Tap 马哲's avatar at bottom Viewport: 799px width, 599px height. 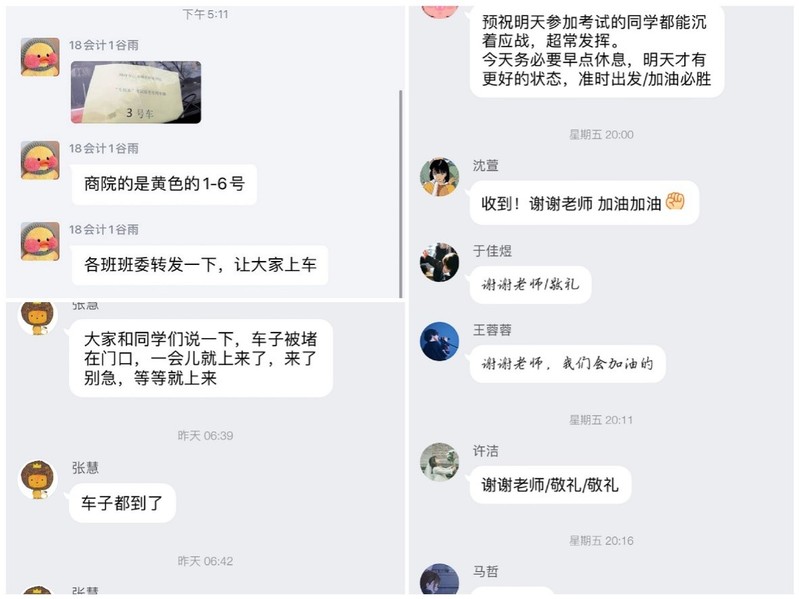[439, 580]
